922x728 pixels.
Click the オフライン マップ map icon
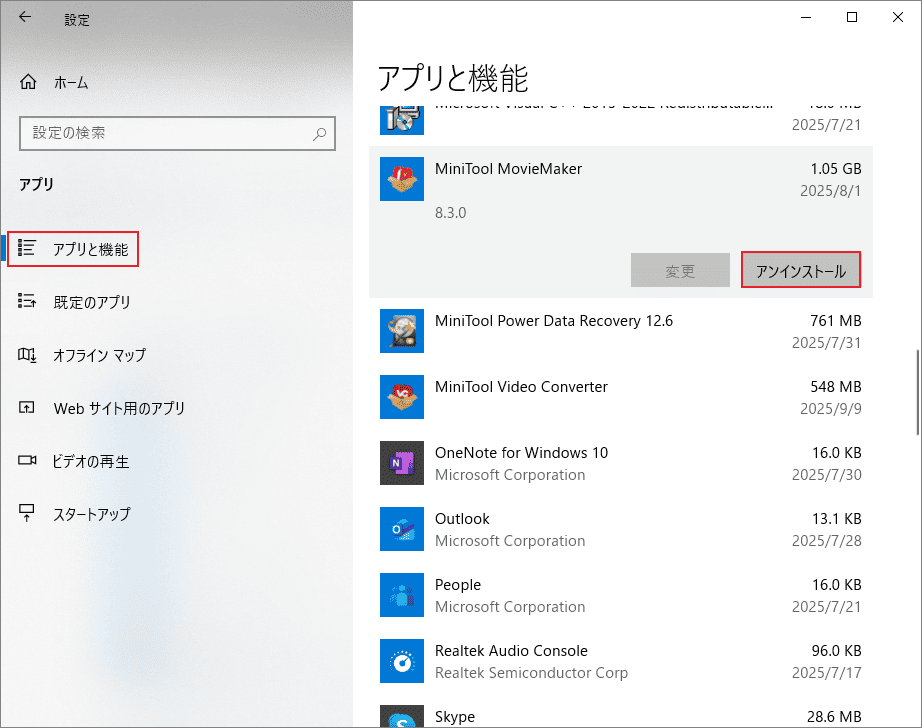(27, 355)
